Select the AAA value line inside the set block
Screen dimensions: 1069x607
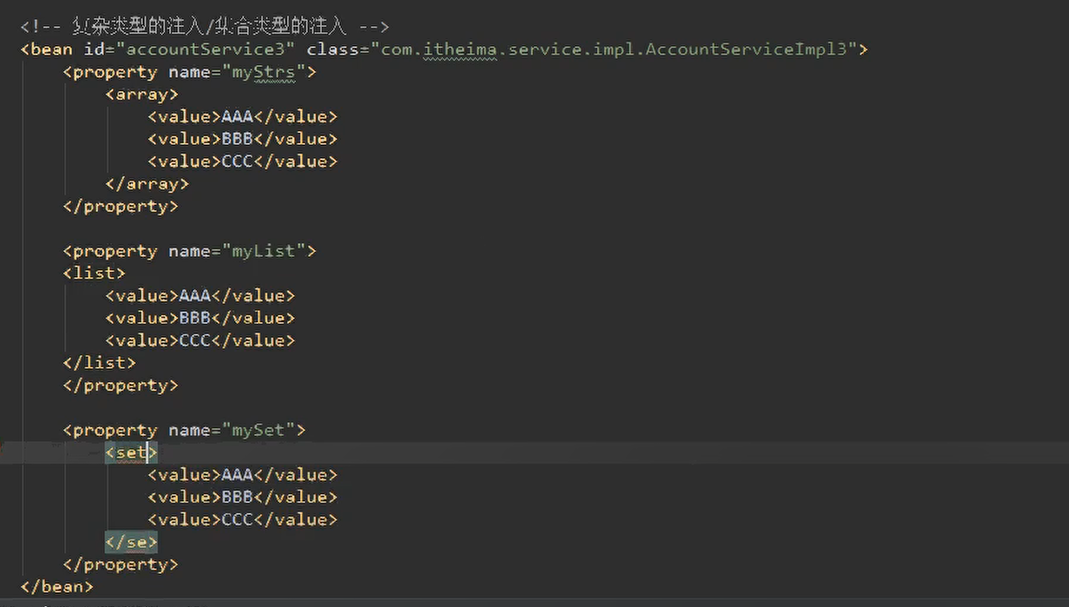pos(242,475)
